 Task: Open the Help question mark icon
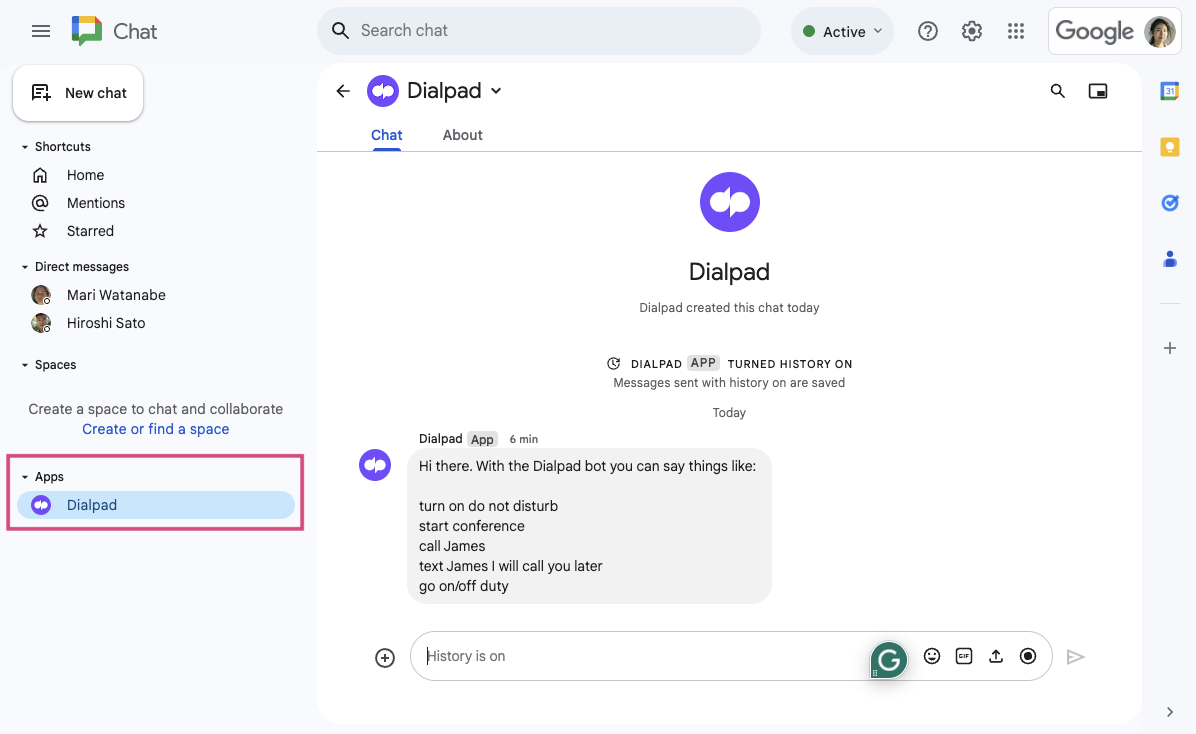click(x=928, y=31)
